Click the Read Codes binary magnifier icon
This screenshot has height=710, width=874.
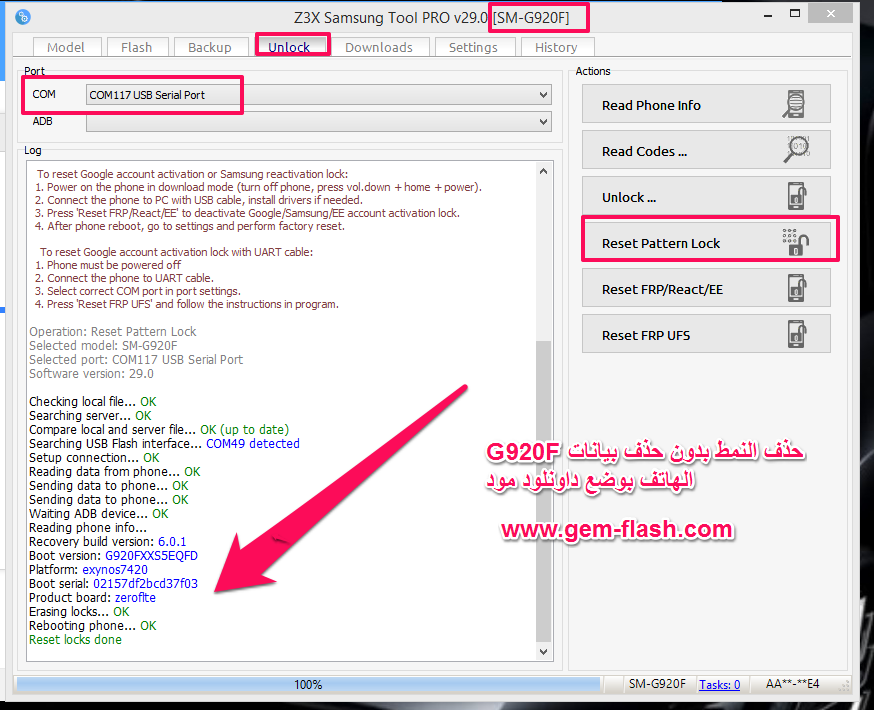798,149
